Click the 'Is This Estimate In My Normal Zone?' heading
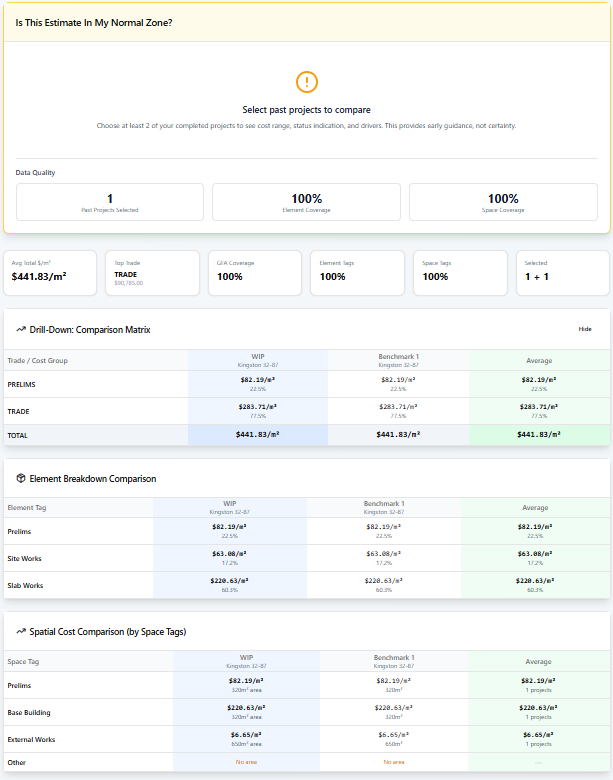Image resolution: width=613 pixels, height=780 pixels. click(94, 23)
